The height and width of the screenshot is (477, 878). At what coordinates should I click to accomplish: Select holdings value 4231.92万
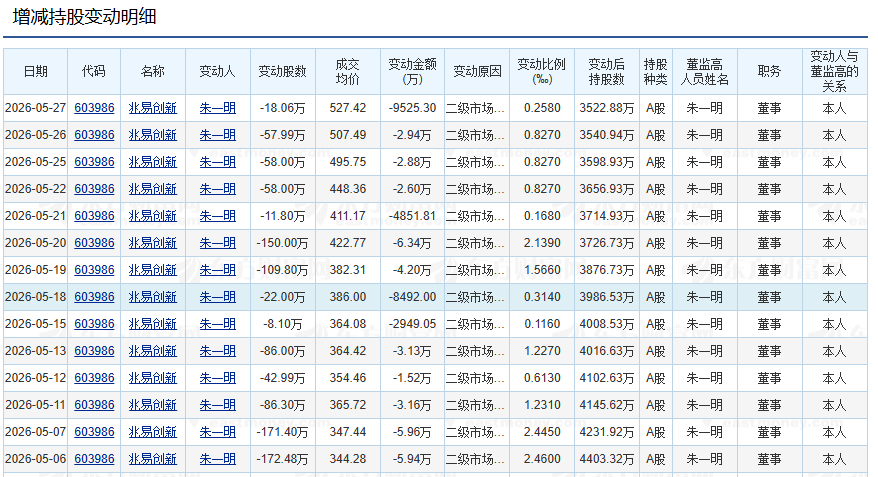(x=607, y=432)
